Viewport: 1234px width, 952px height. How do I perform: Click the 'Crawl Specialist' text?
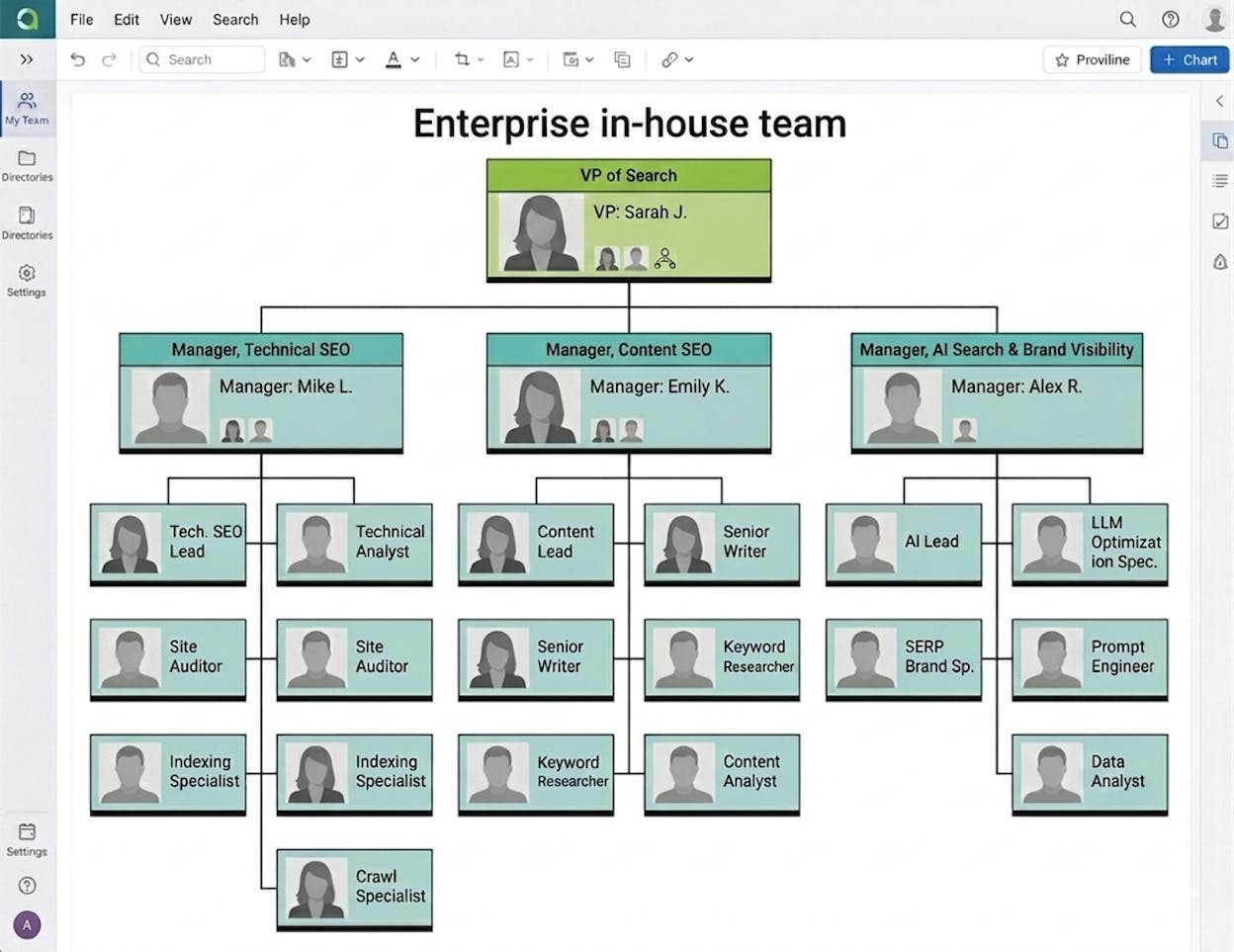(x=391, y=886)
